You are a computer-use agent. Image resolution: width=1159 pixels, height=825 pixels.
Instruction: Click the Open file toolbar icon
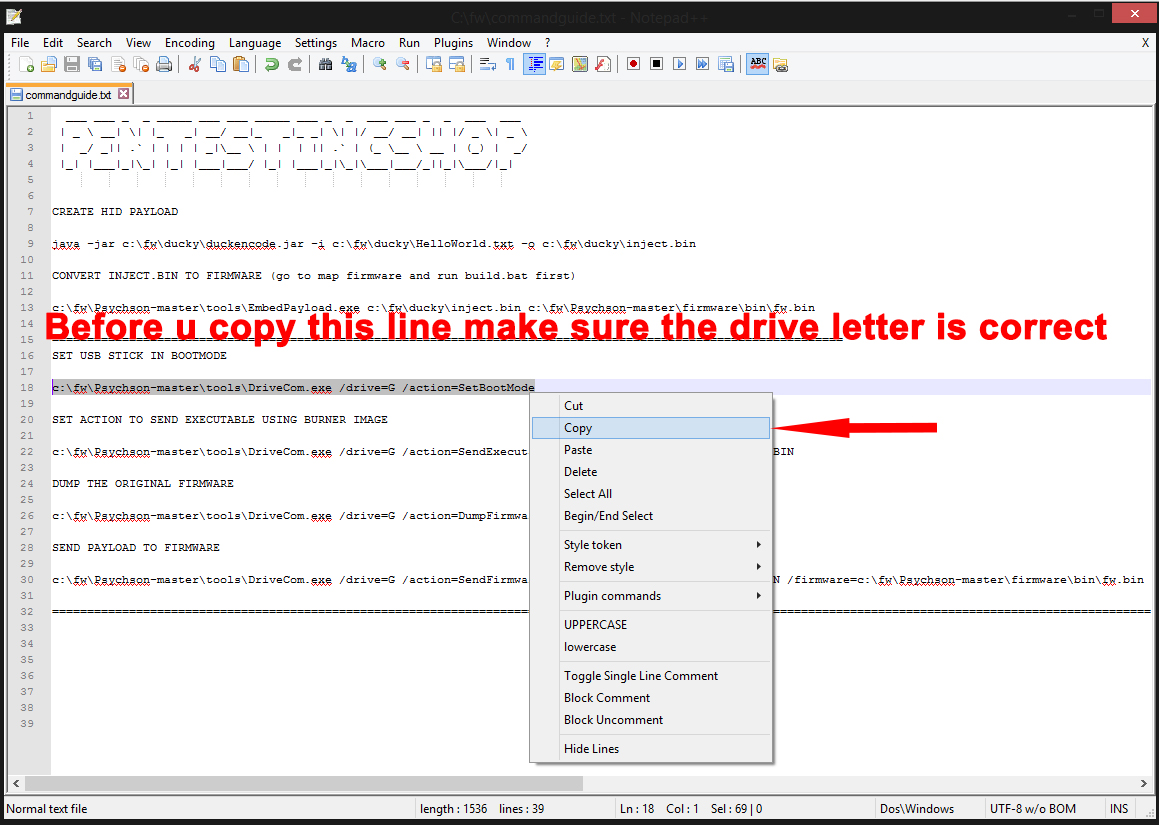click(x=49, y=64)
